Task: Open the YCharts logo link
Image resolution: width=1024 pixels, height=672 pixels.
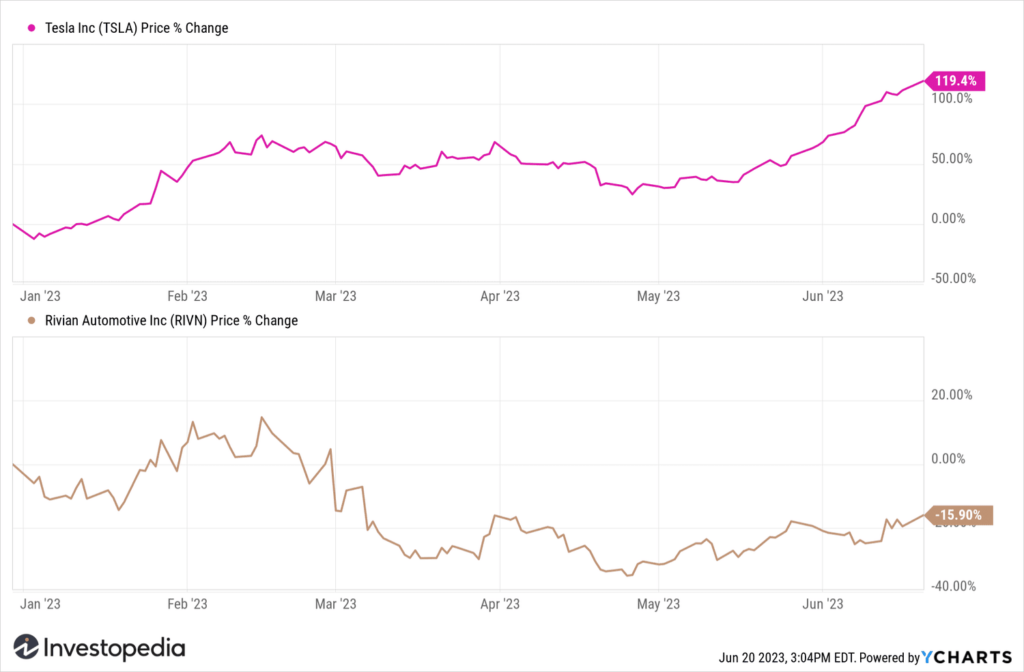Action: pyautogui.click(x=967, y=657)
